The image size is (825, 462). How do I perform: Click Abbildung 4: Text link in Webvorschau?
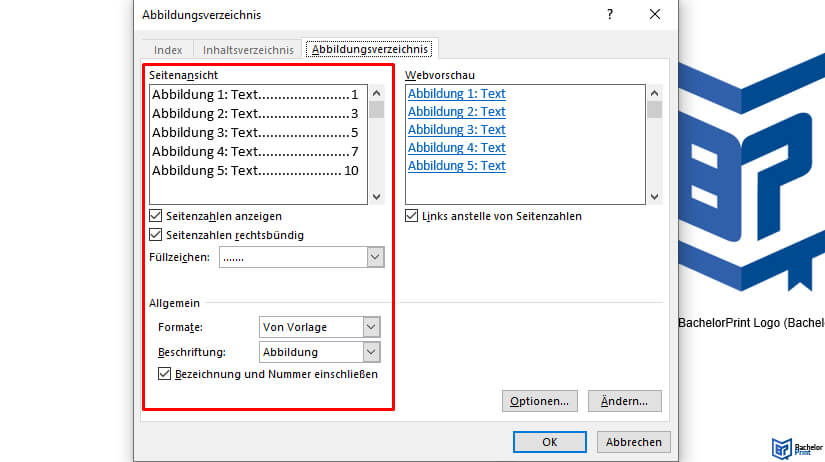[x=457, y=147]
